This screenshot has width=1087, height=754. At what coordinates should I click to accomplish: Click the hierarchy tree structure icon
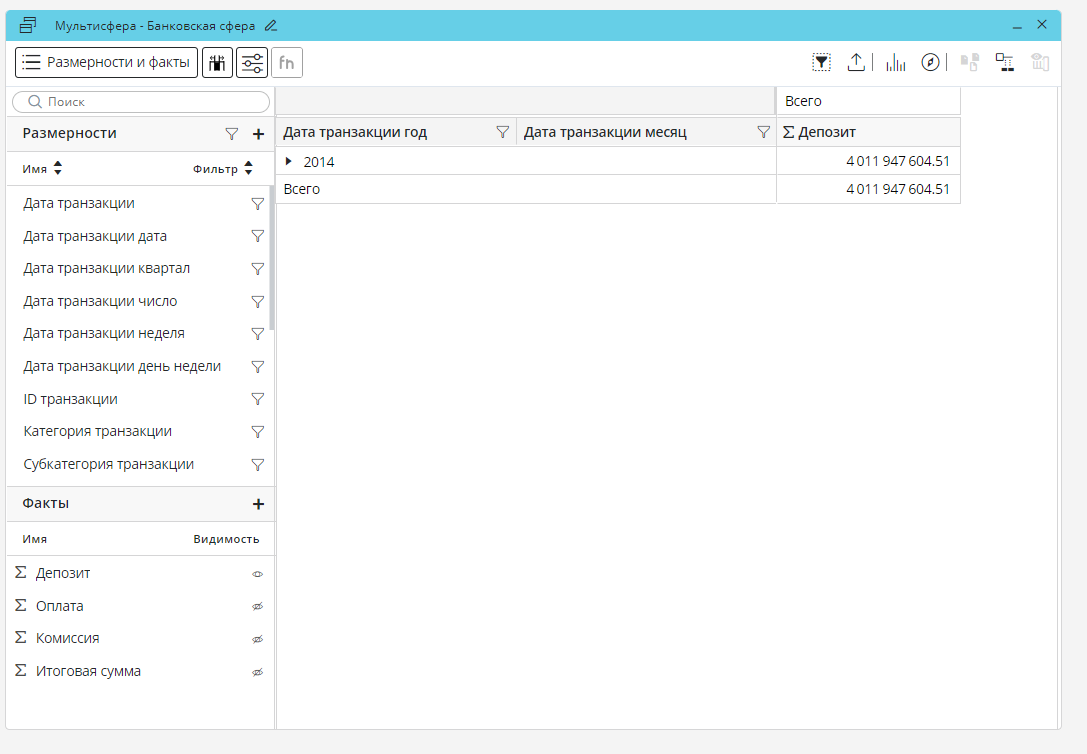[1004, 63]
